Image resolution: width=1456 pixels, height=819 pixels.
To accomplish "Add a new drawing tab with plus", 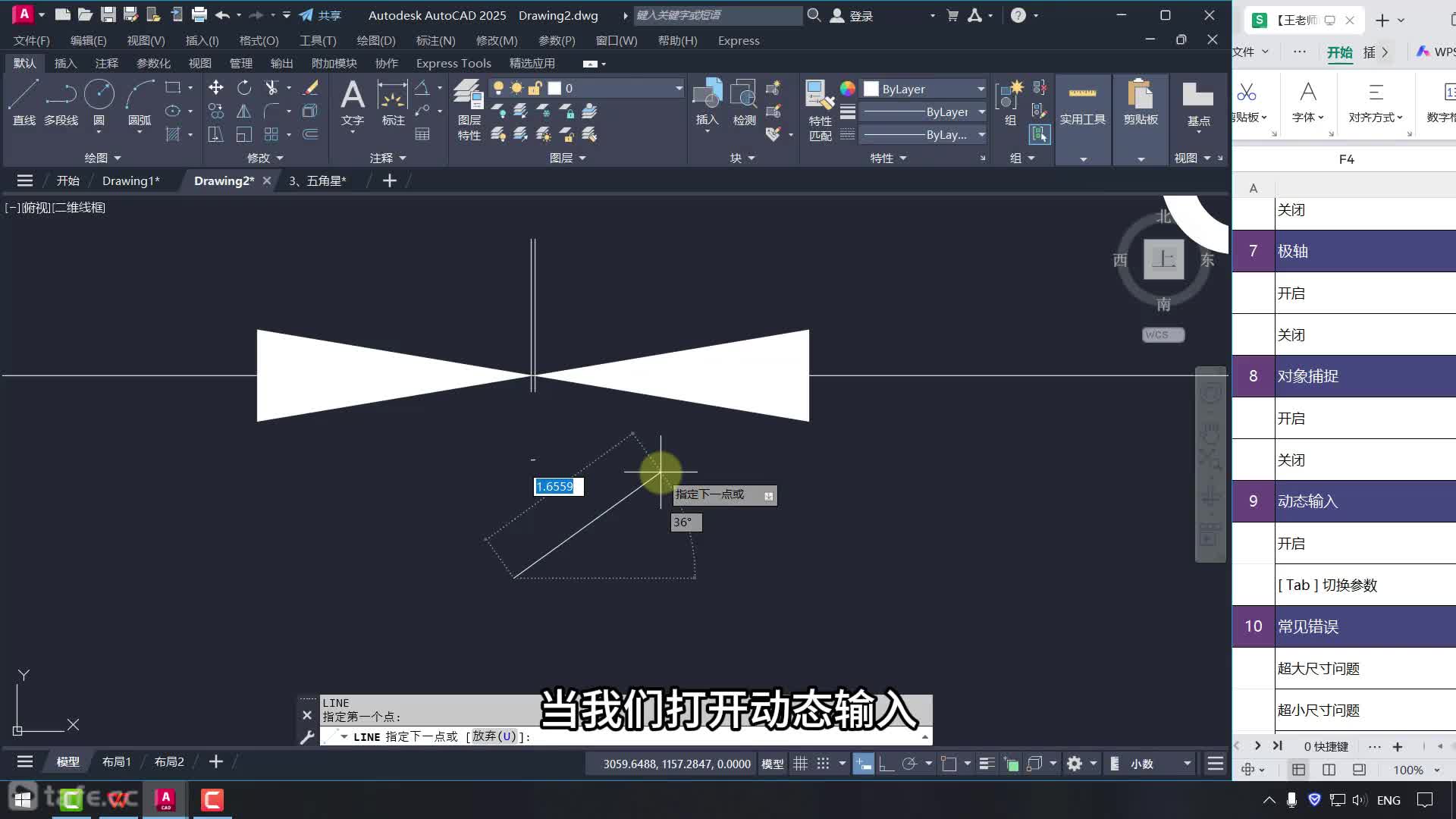I will [x=389, y=180].
